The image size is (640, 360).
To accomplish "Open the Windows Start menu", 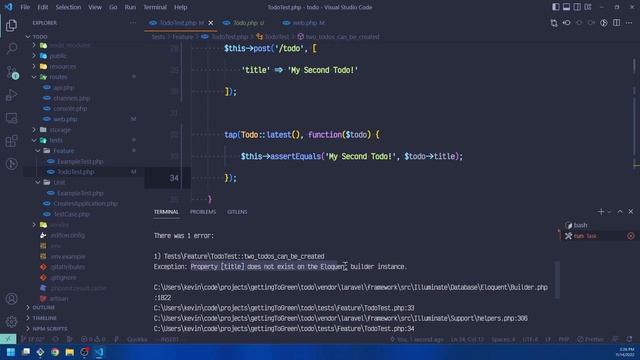I will pos(11,352).
